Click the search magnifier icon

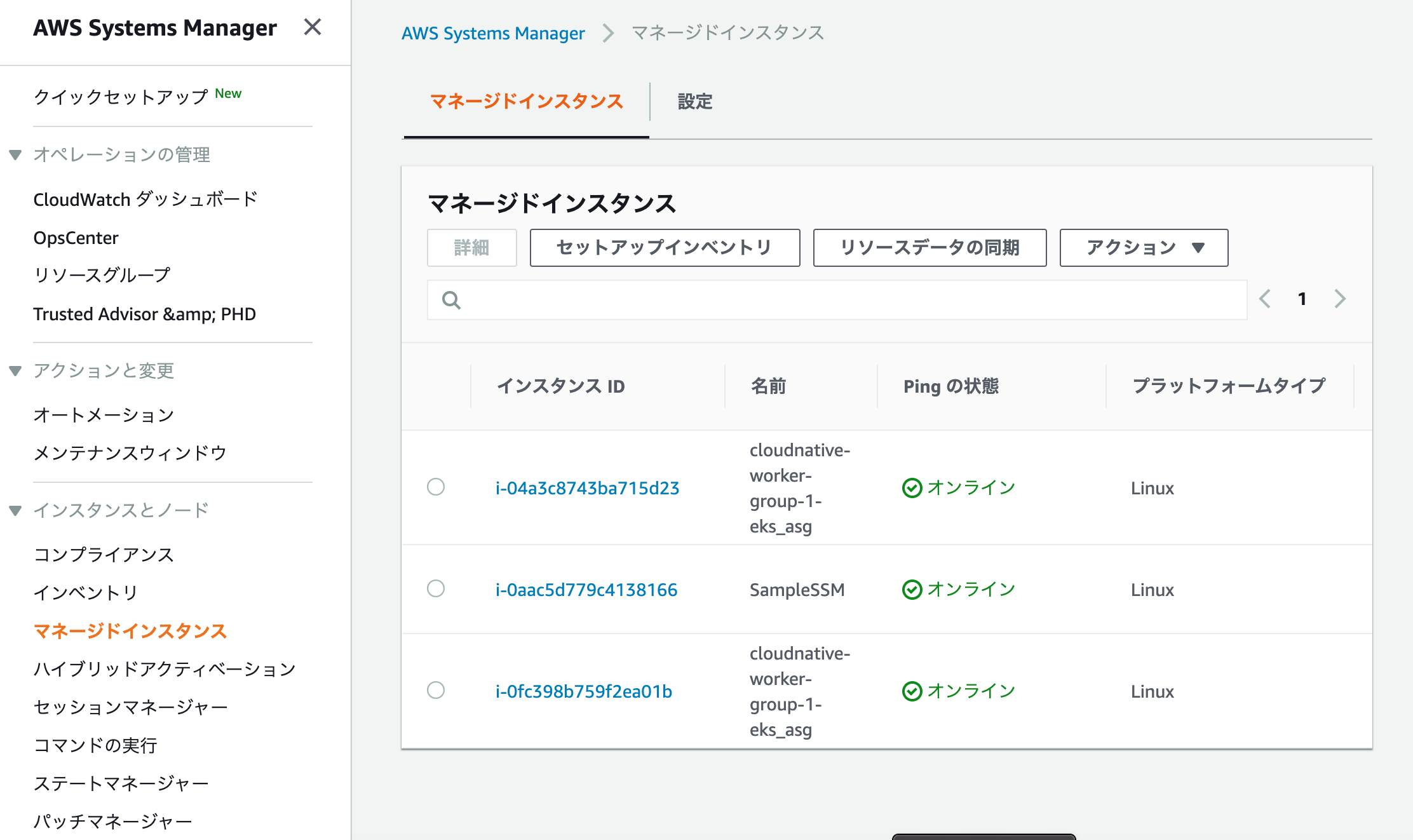click(x=451, y=300)
